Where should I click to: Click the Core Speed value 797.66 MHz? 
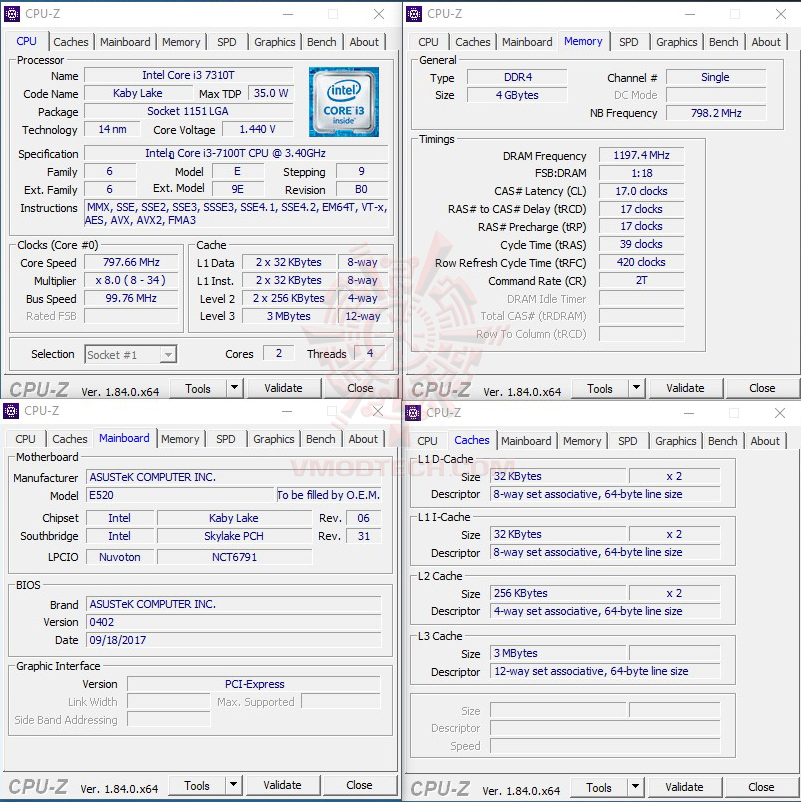pos(131,262)
